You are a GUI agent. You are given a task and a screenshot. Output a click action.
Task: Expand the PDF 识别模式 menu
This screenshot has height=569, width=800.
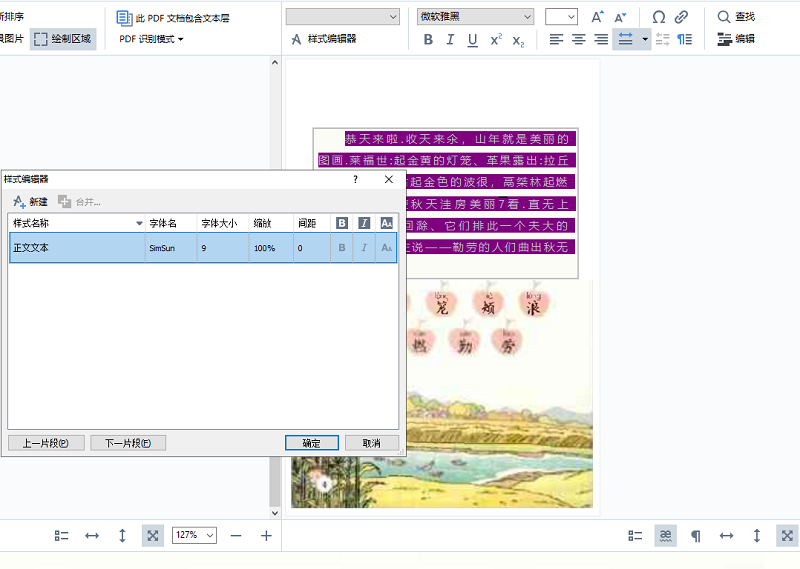151,39
